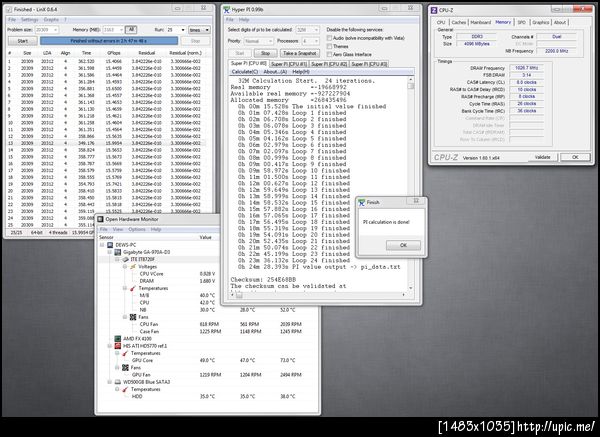This screenshot has width=600, height=437.
Task: Open the Graphs menu in LinX
Action: [51, 20]
